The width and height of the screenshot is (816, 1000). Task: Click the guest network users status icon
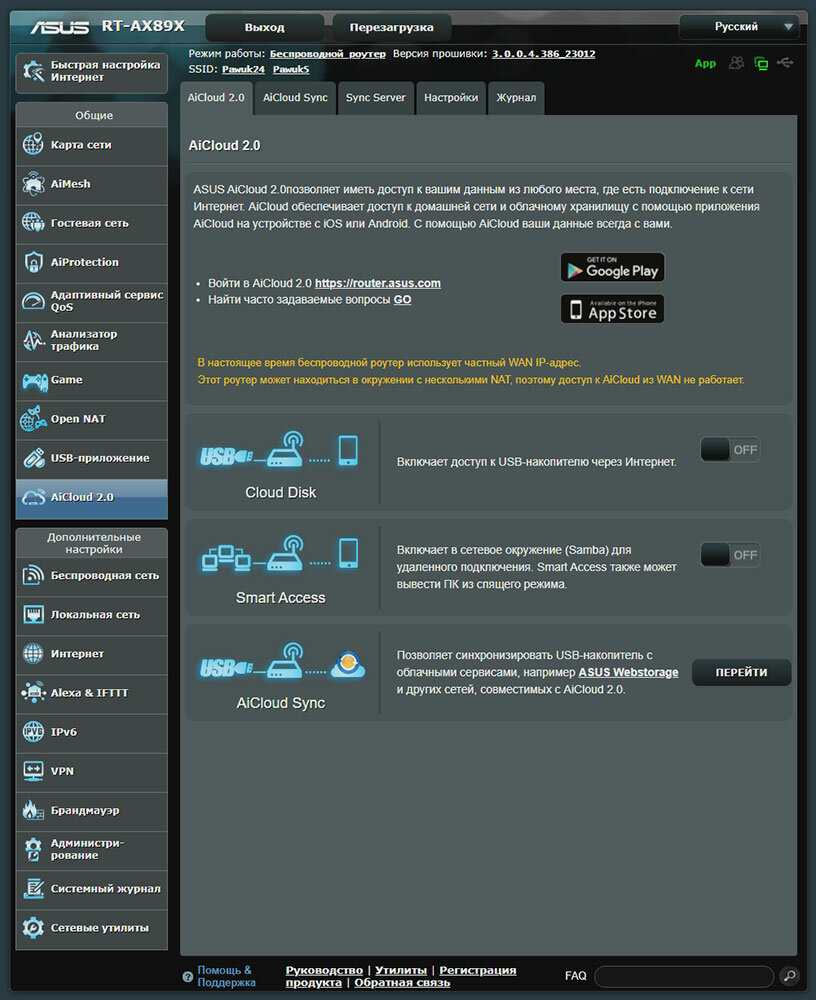[x=736, y=63]
